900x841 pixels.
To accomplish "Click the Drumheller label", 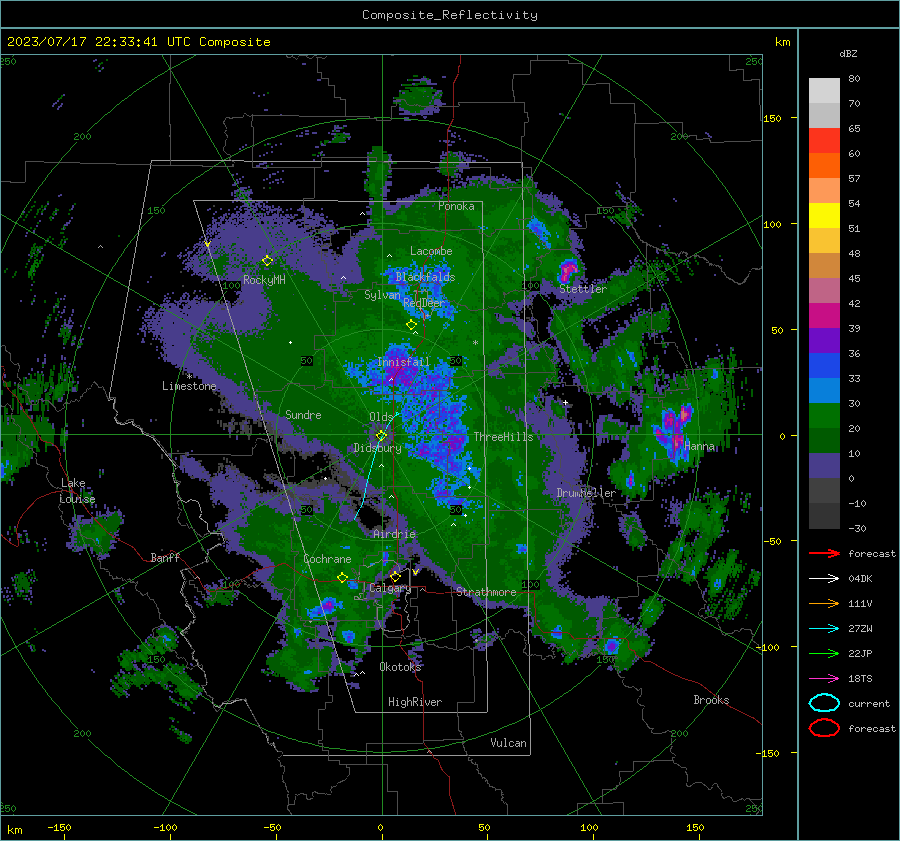I will pos(586,493).
